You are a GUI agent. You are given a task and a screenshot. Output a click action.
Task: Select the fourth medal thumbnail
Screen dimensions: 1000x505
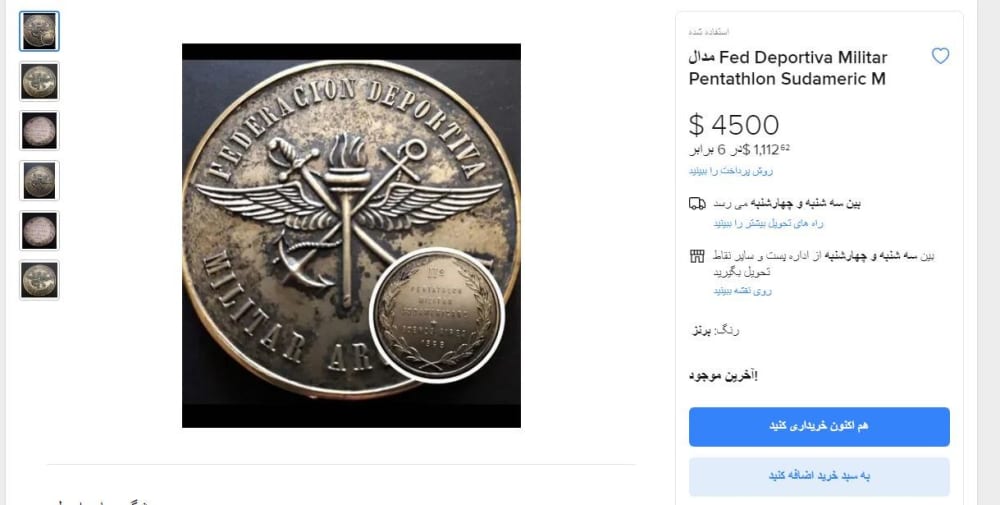pos(40,180)
